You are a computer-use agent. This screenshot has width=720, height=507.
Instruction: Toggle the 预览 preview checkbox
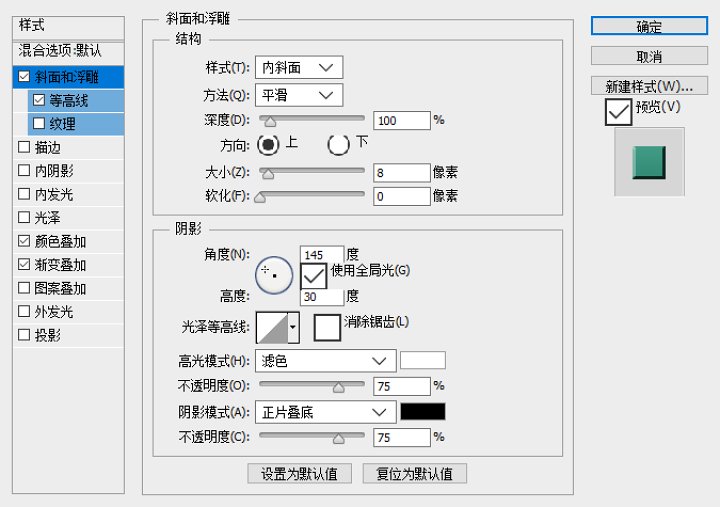click(619, 112)
